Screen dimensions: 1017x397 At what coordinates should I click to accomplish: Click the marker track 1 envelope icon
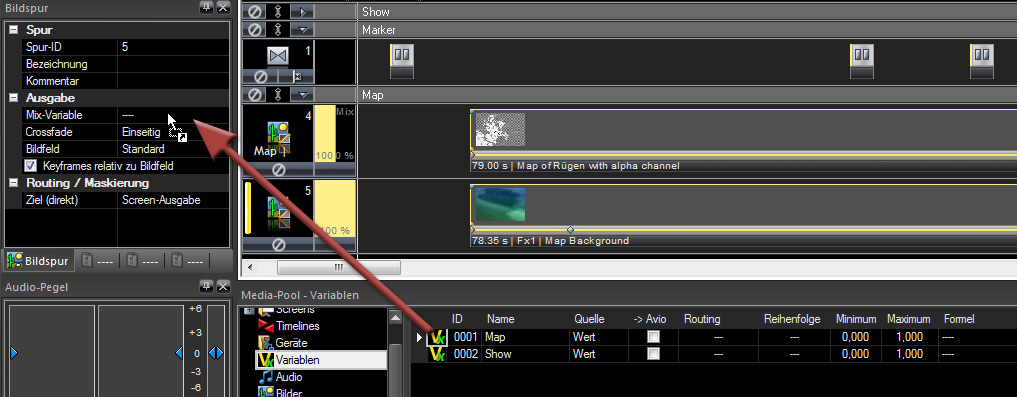coord(278,56)
